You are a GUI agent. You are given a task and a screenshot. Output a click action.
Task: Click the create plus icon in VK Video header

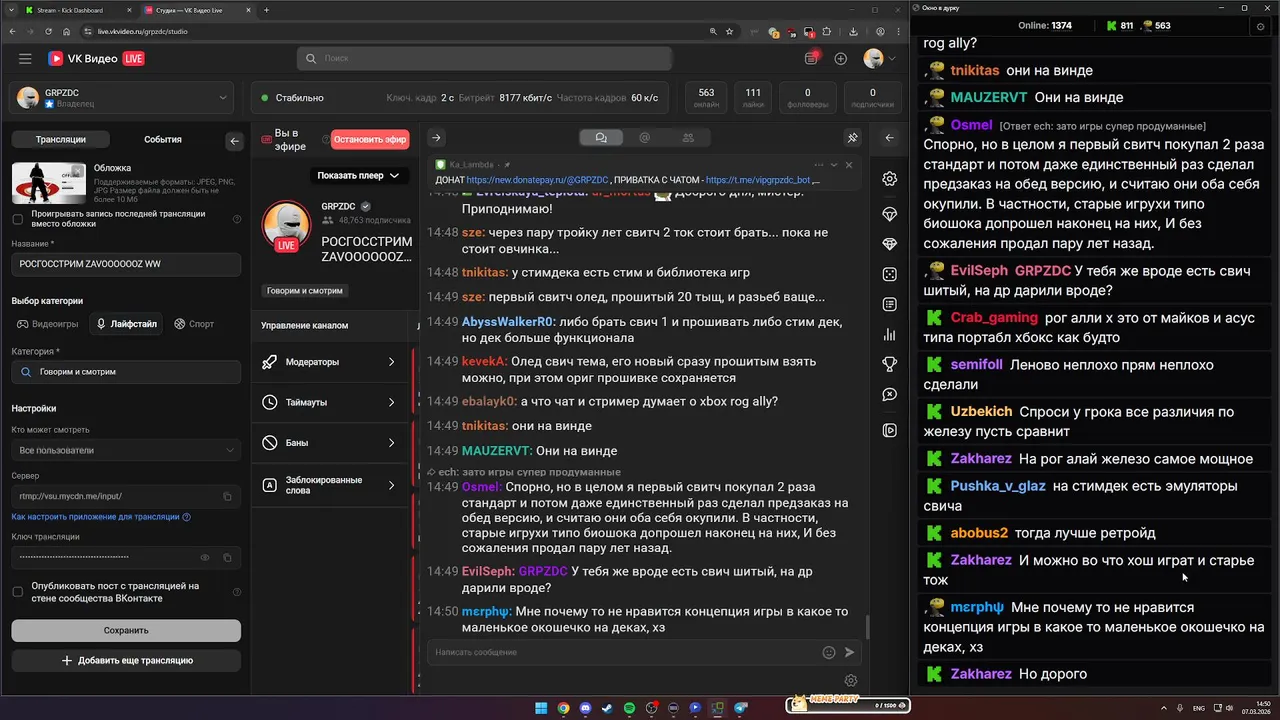[840, 59]
